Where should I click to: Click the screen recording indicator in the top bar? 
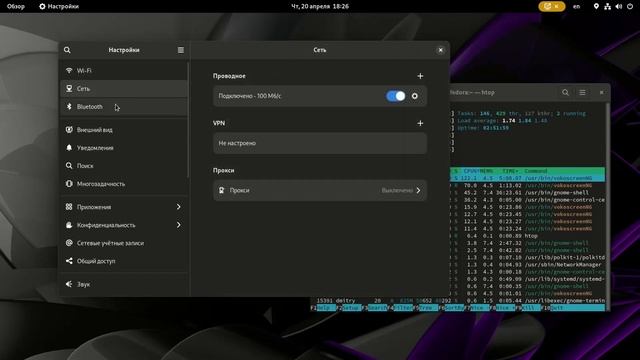tap(551, 6)
